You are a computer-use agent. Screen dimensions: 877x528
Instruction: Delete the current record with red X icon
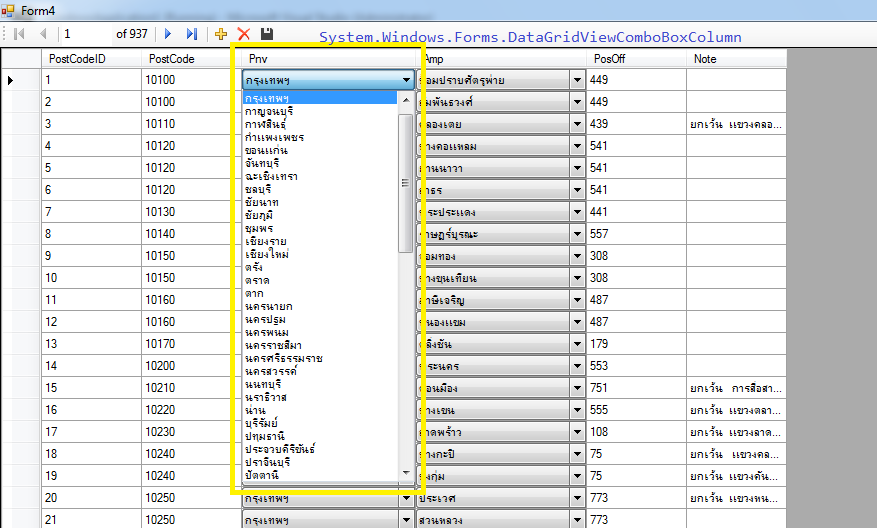tap(243, 34)
